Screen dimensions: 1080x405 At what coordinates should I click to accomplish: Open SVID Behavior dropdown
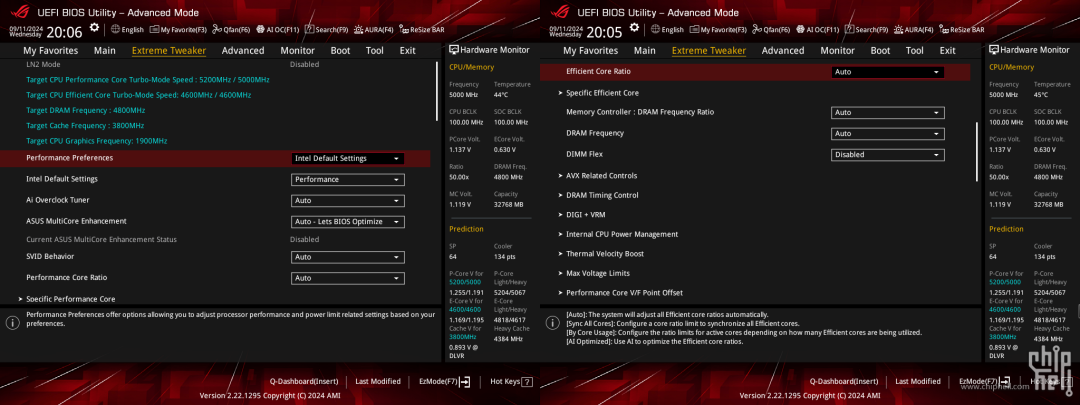click(348, 257)
